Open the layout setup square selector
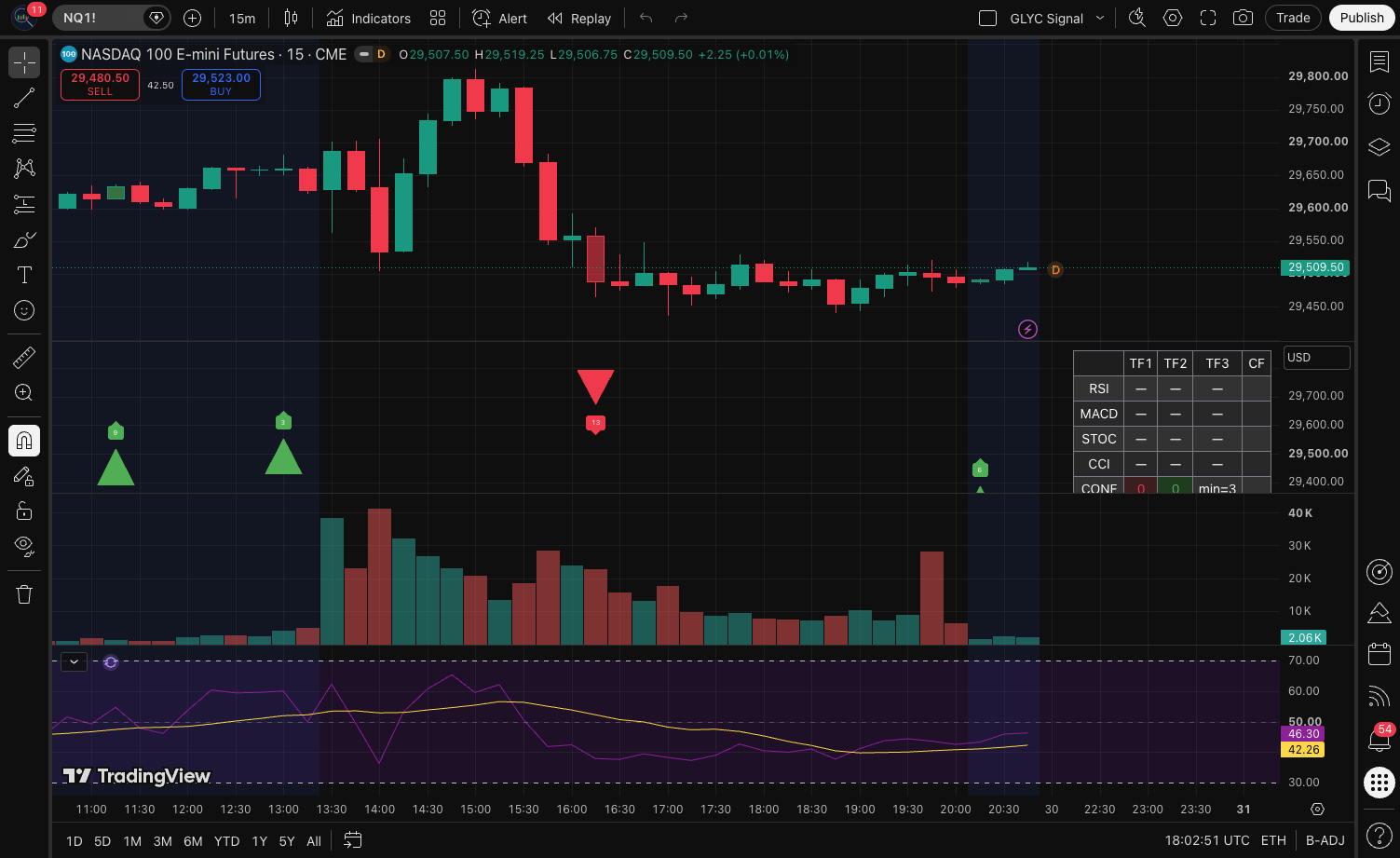Screen dimensions: 1400x858 pos(988,18)
